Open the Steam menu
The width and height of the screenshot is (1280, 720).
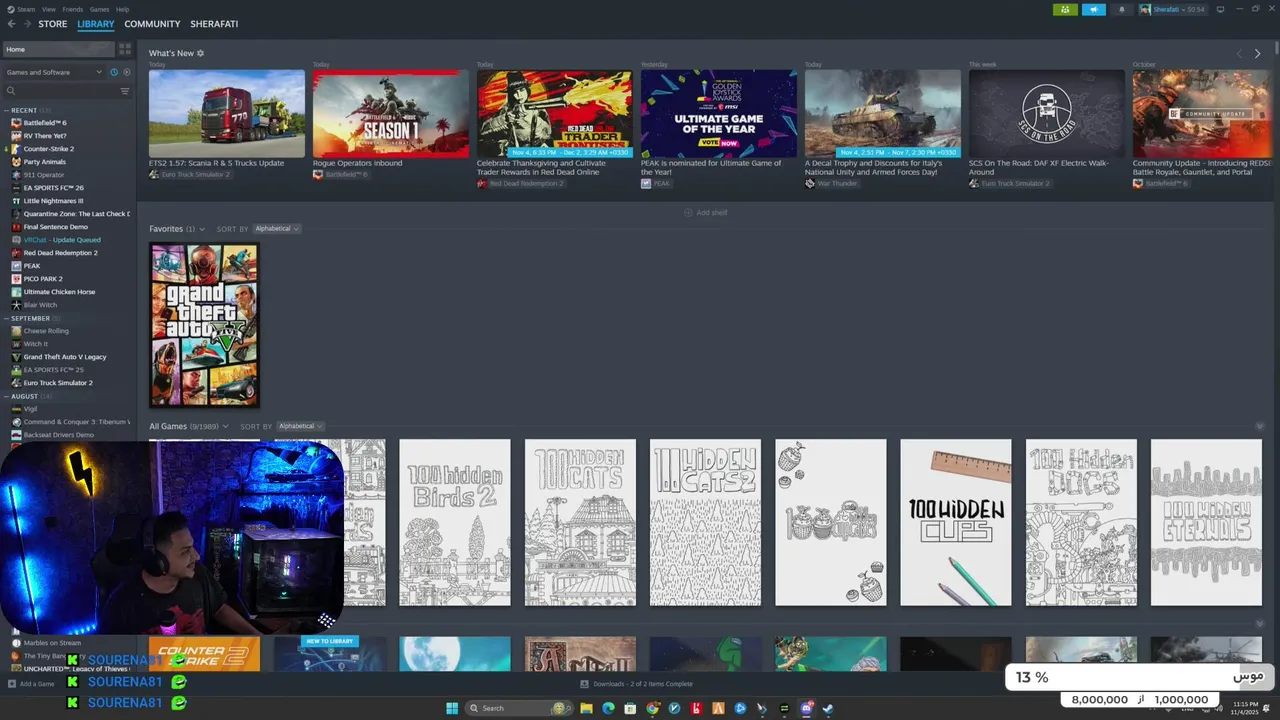[x=28, y=9]
